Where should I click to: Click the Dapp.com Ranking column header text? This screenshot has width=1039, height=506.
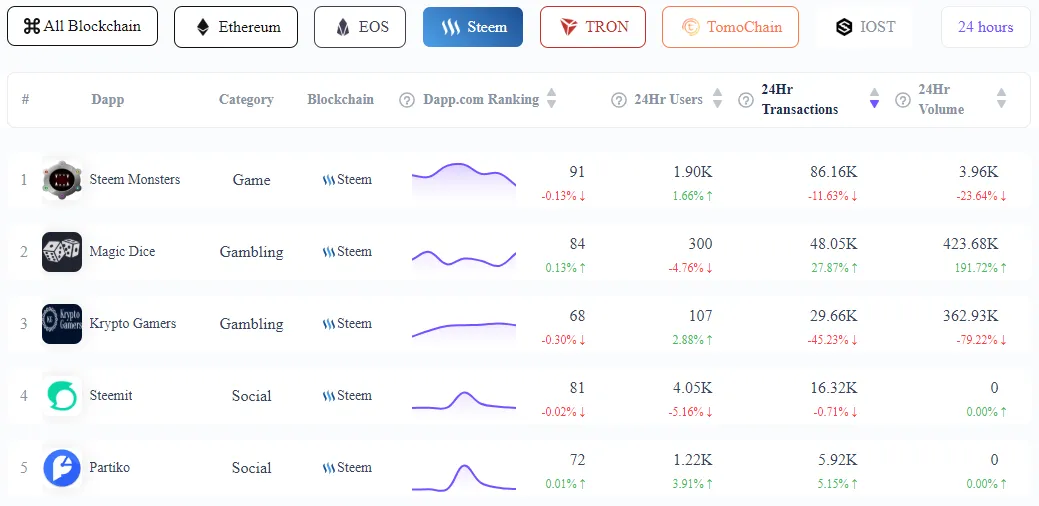pyautogui.click(x=481, y=100)
